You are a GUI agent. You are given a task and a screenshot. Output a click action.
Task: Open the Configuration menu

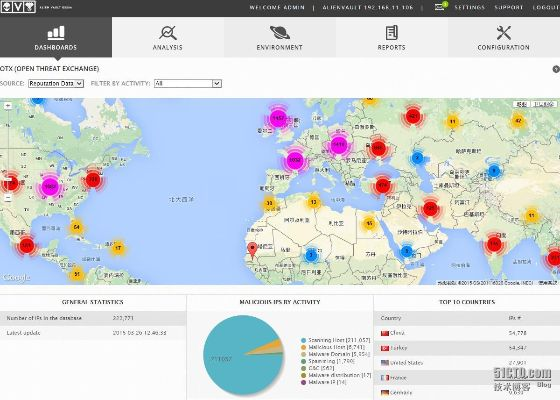(x=504, y=37)
